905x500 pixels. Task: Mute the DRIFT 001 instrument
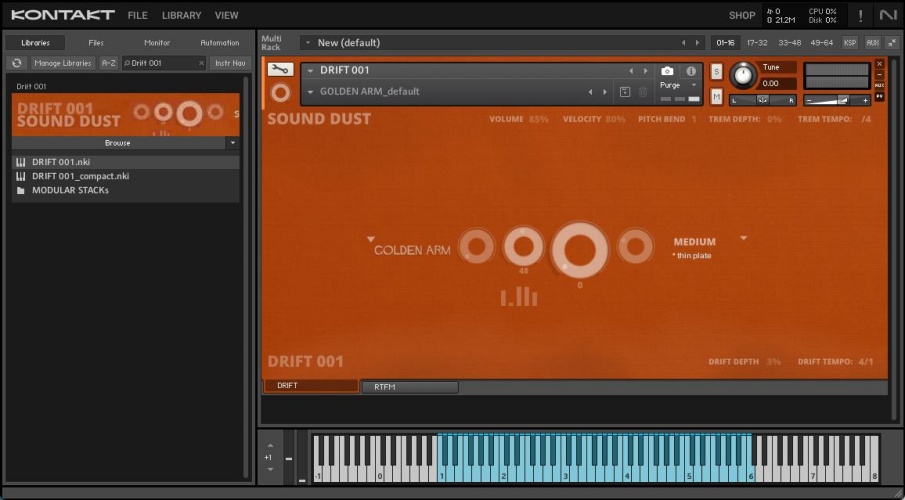(716, 96)
